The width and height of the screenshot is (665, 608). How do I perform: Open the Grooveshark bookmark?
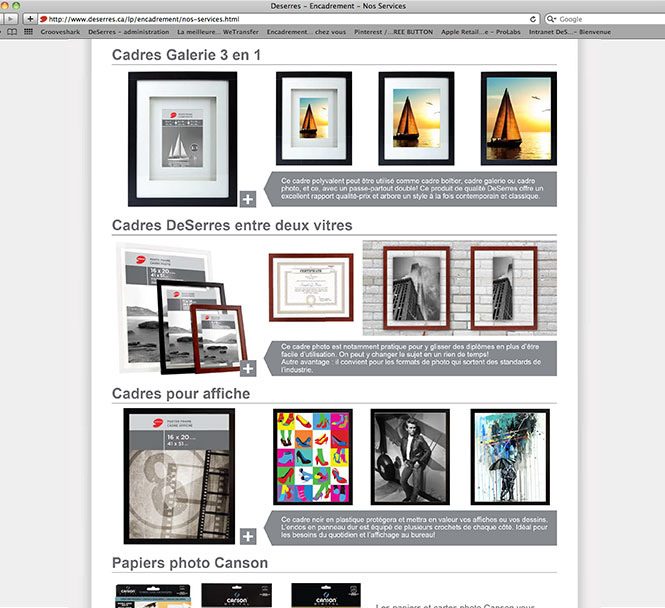point(61,32)
